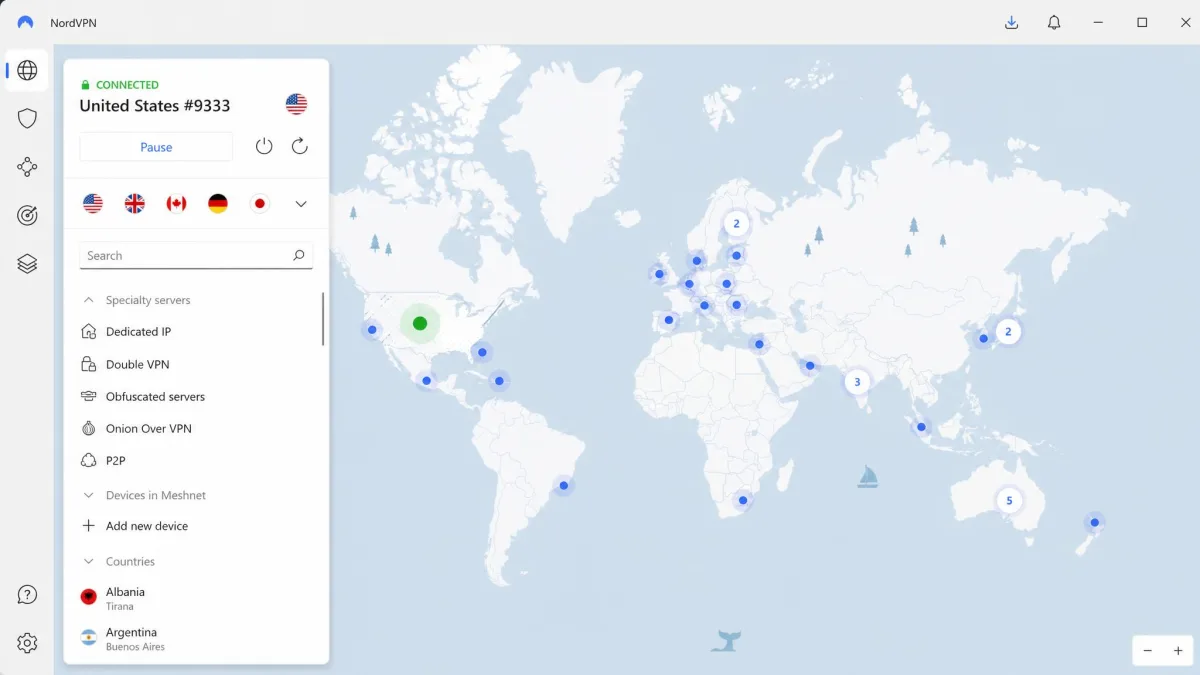Expand the quick-connect flags chevron
1200x675 pixels.
coord(300,204)
